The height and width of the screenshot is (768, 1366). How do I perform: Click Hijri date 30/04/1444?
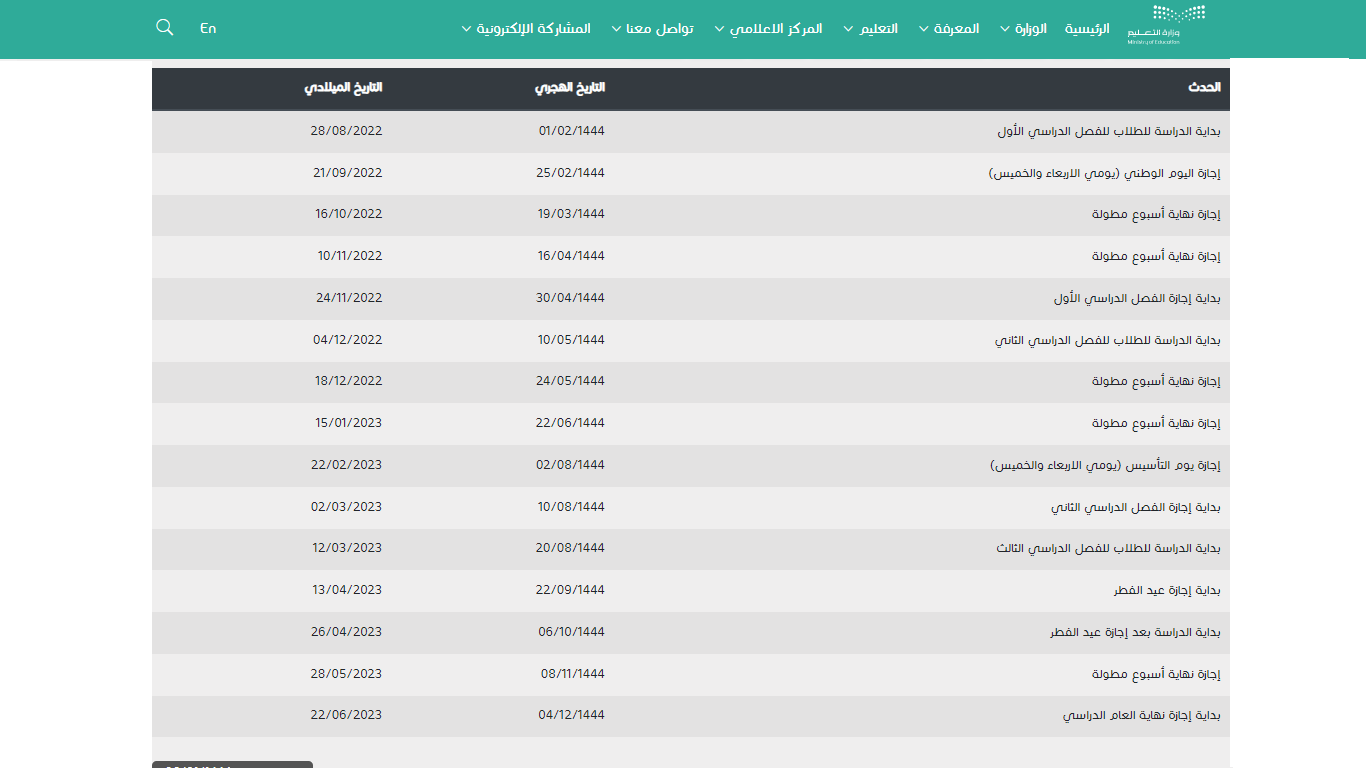coord(571,298)
